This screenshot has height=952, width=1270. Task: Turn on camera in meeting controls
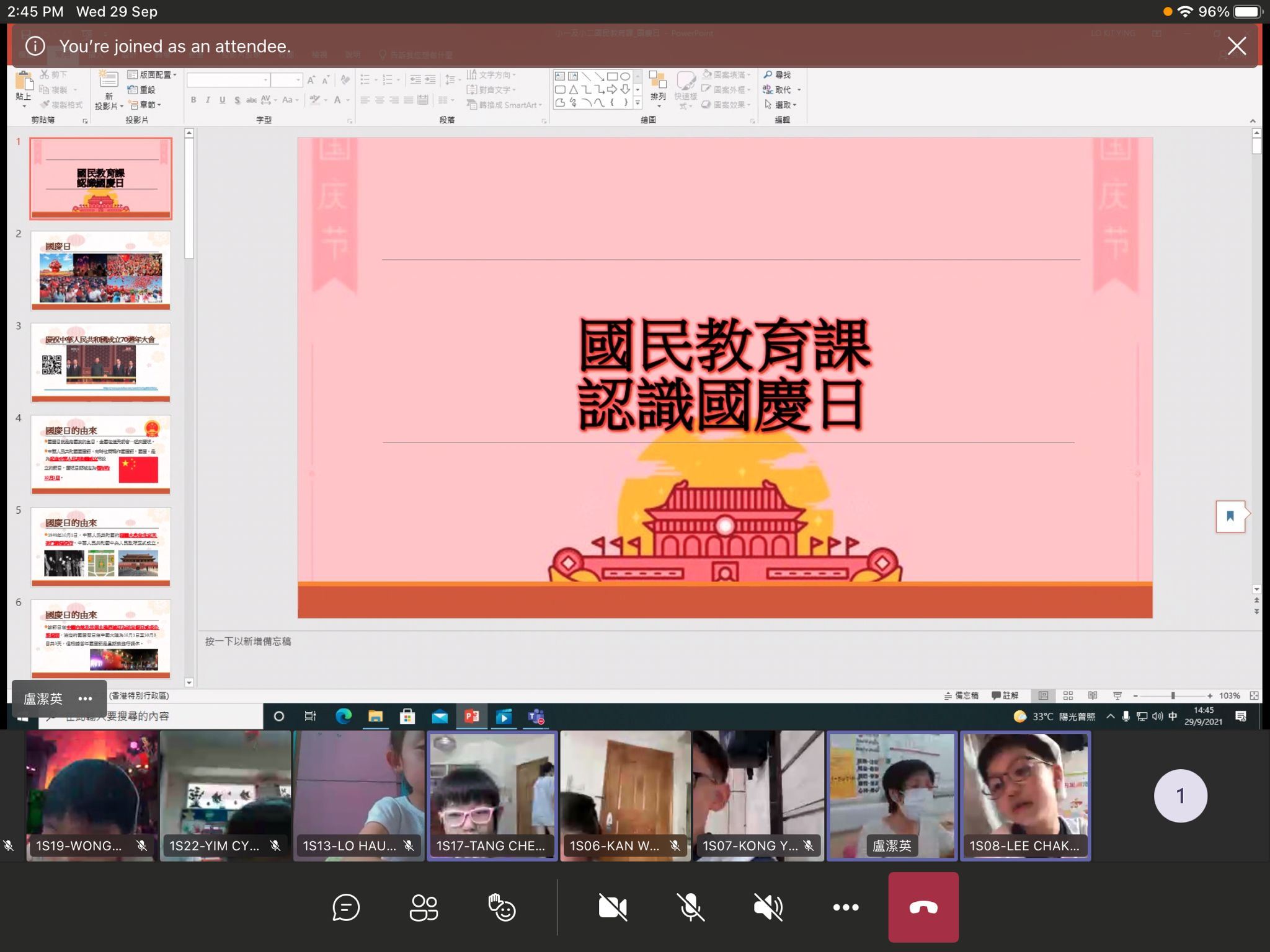coord(613,907)
